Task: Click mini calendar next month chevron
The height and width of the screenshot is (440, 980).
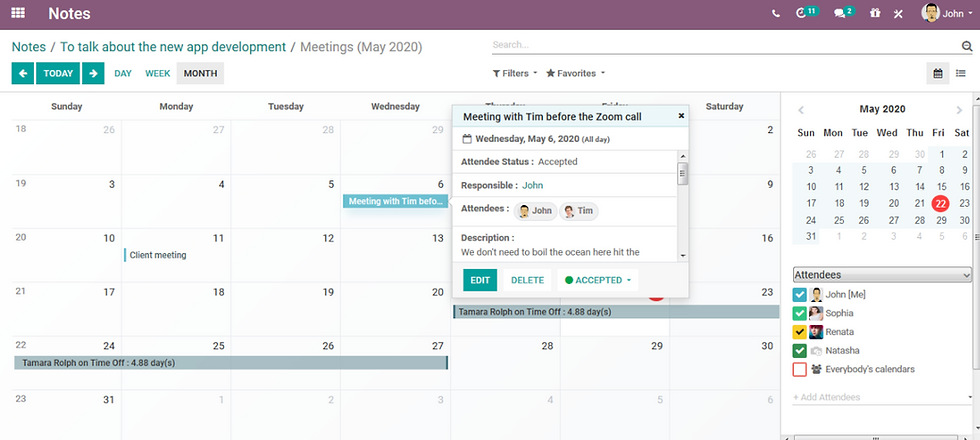Action: [x=959, y=110]
